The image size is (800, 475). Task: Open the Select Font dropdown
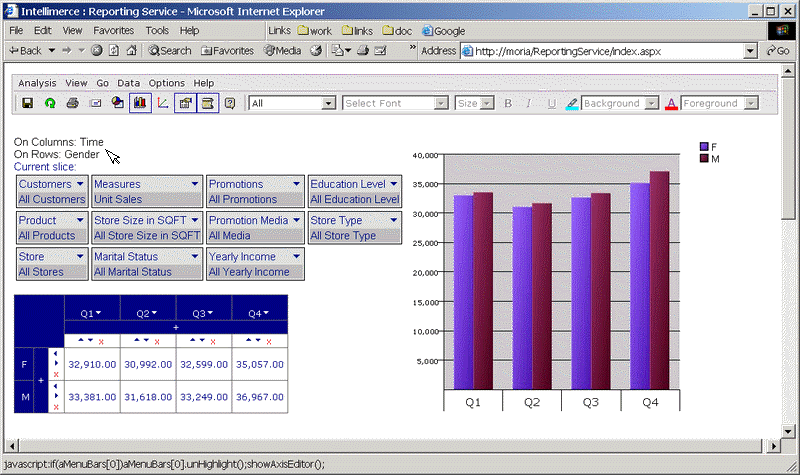(x=440, y=104)
